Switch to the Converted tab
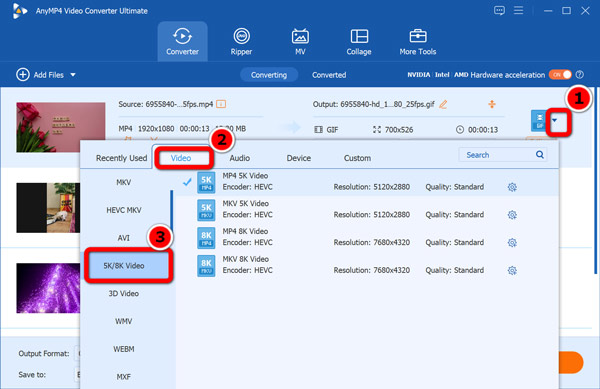The image size is (600, 389). pos(329,75)
